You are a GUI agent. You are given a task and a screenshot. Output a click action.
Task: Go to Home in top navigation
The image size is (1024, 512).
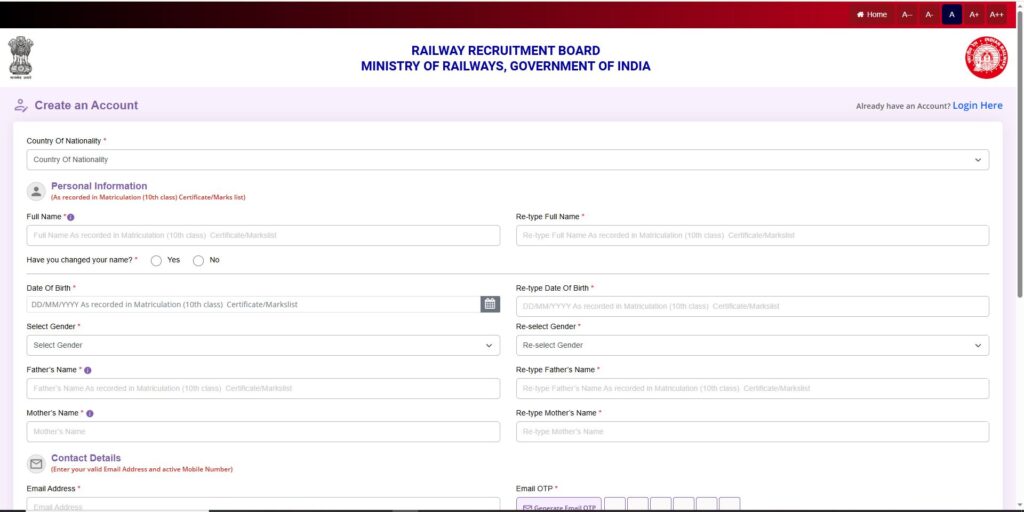tap(871, 14)
